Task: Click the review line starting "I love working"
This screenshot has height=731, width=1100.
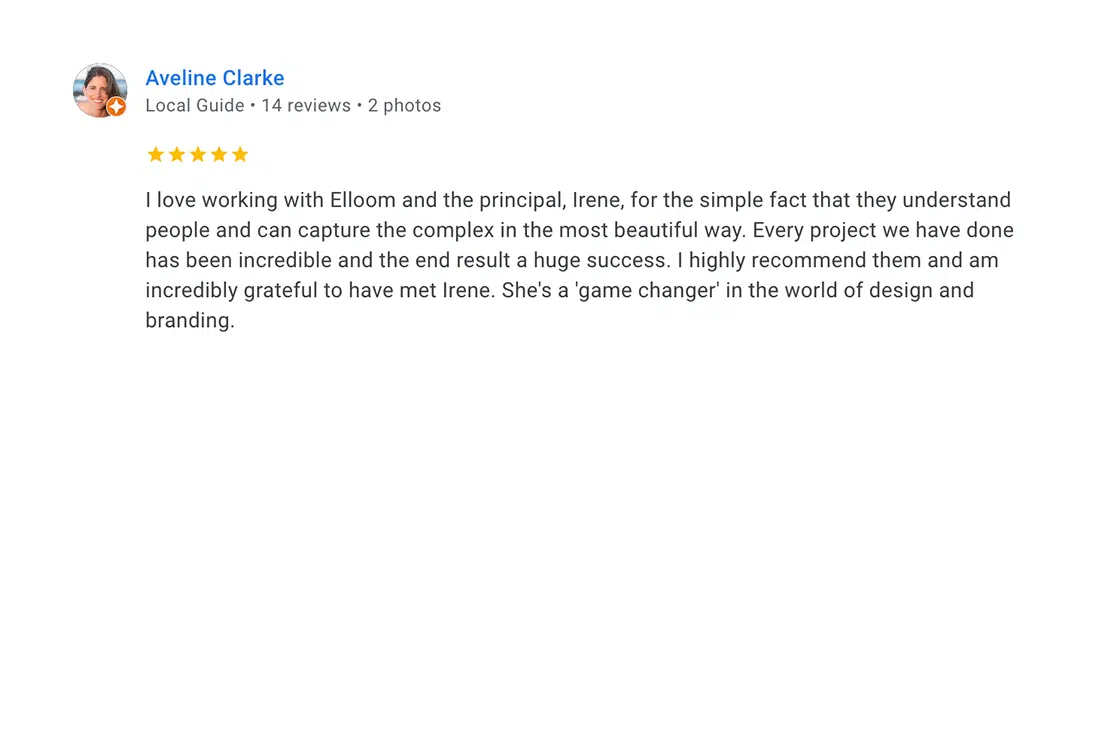Action: [x=578, y=201]
